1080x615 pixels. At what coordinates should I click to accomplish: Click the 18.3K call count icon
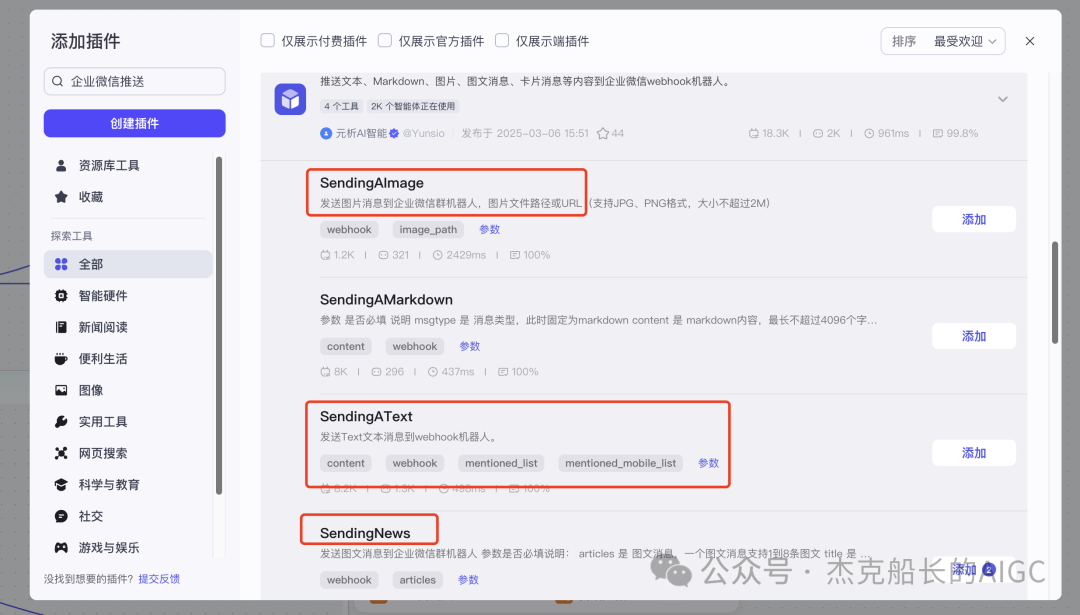pyautogui.click(x=754, y=133)
